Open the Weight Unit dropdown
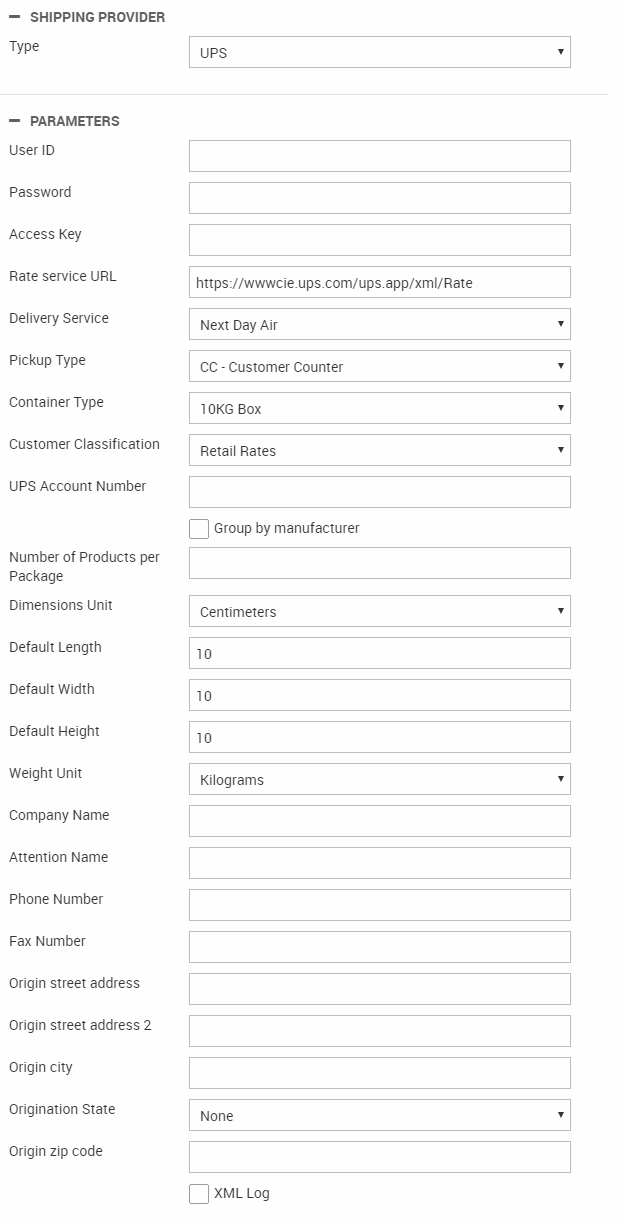 click(379, 780)
